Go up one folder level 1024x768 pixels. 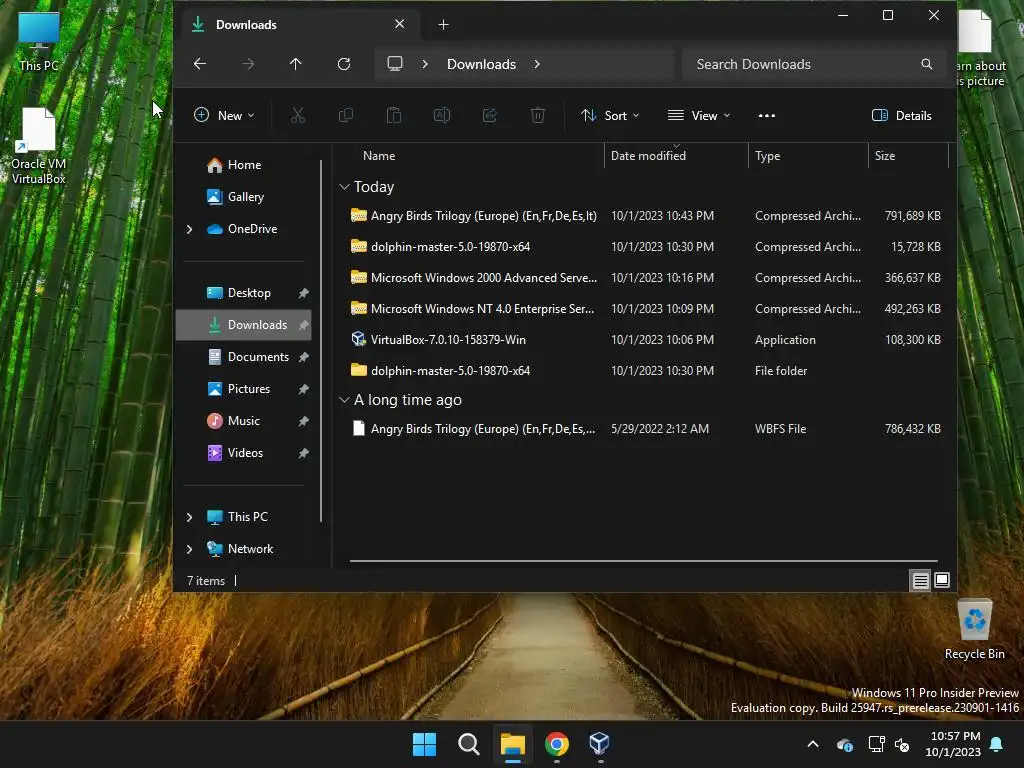[296, 64]
